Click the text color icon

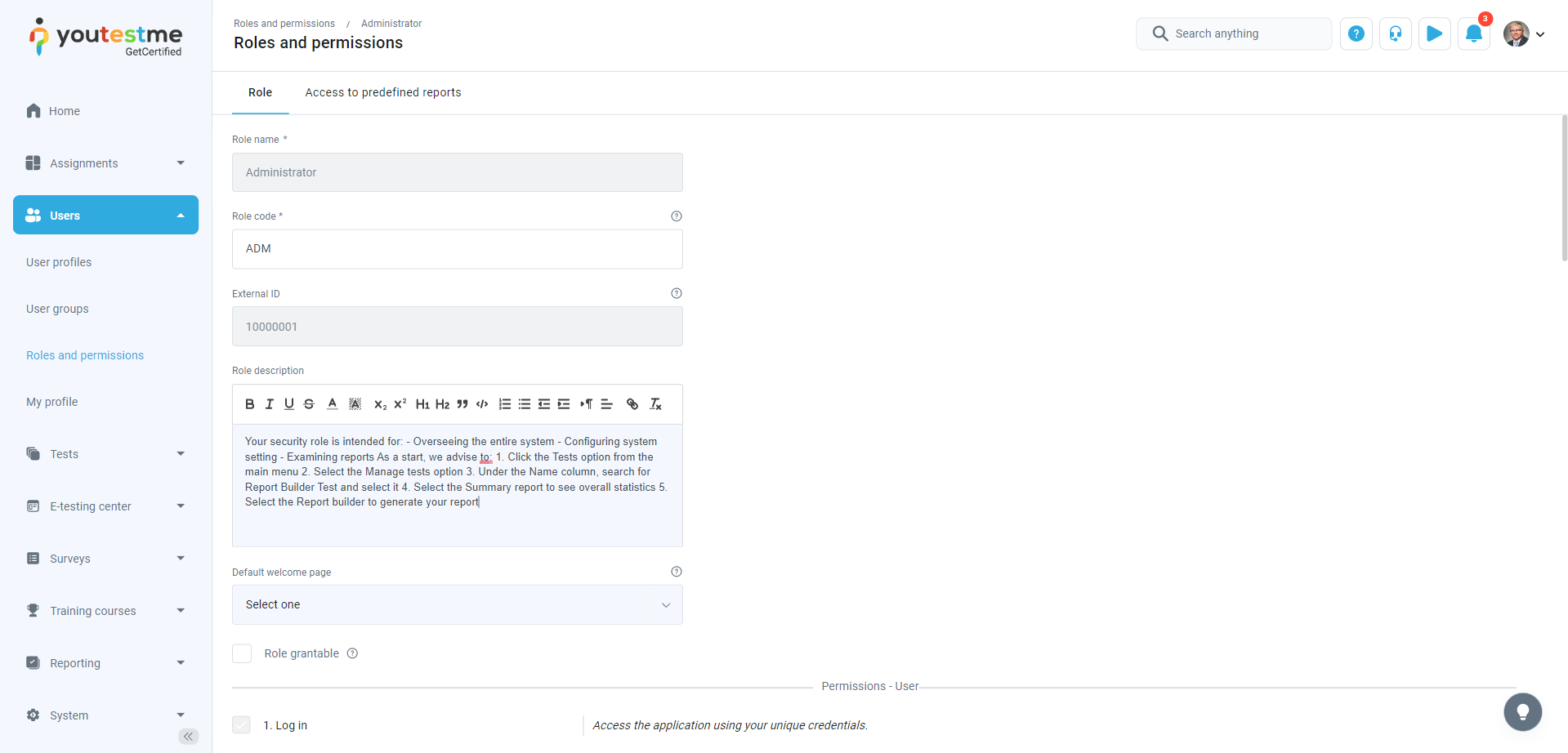click(332, 404)
